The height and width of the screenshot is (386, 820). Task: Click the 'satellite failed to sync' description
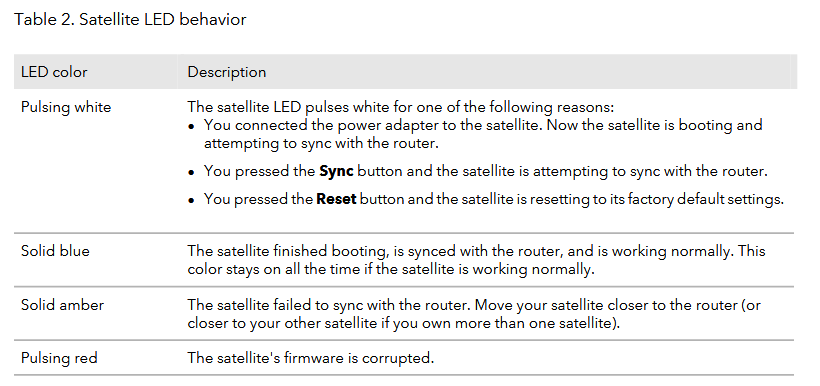click(474, 314)
